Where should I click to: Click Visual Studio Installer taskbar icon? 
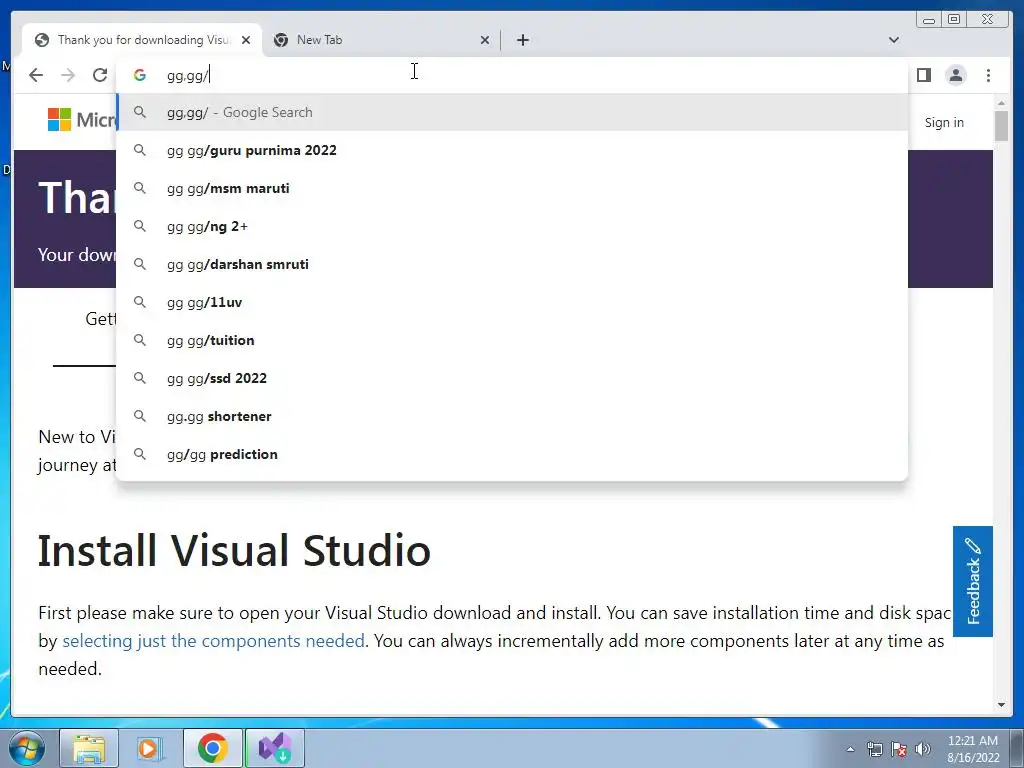coord(275,748)
